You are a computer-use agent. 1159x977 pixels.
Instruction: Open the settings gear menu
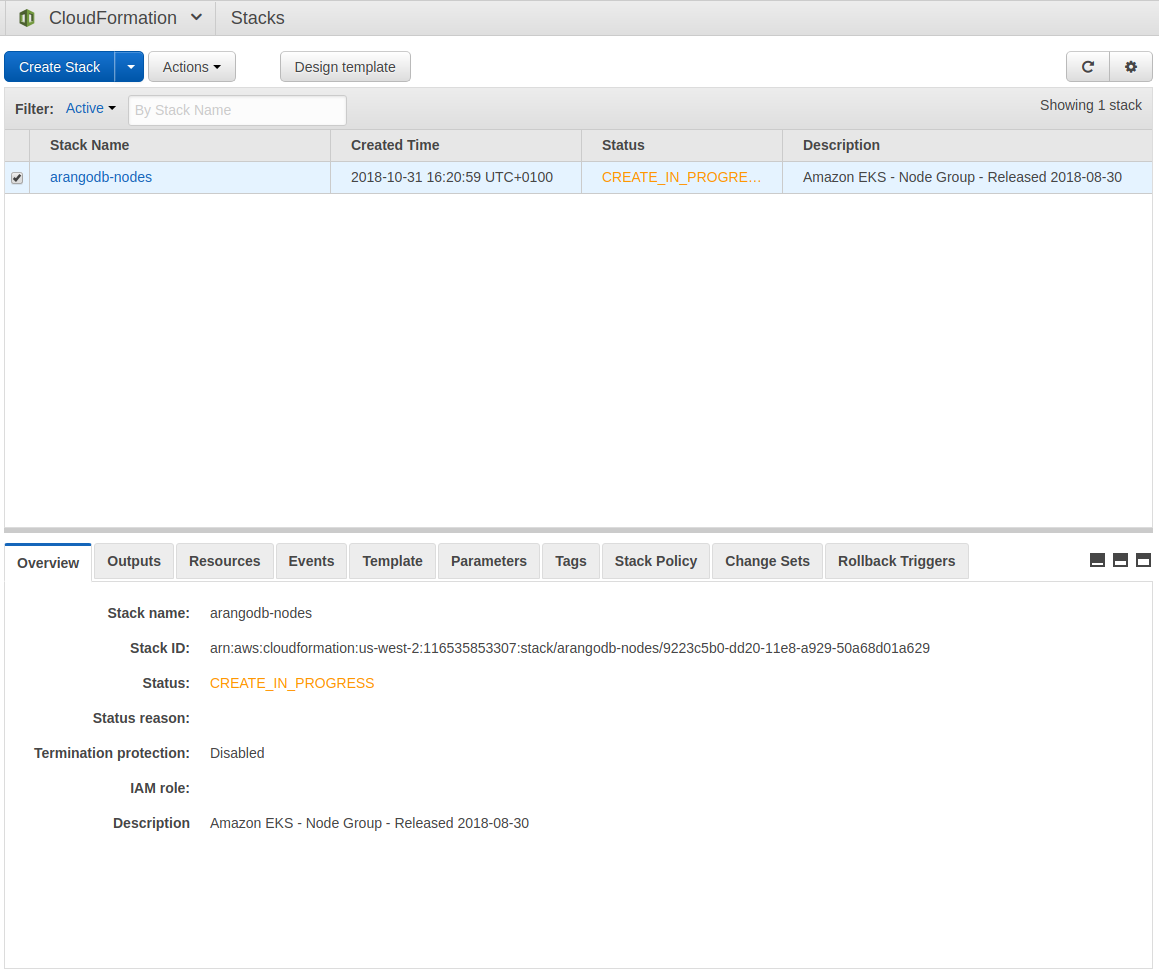click(x=1131, y=67)
